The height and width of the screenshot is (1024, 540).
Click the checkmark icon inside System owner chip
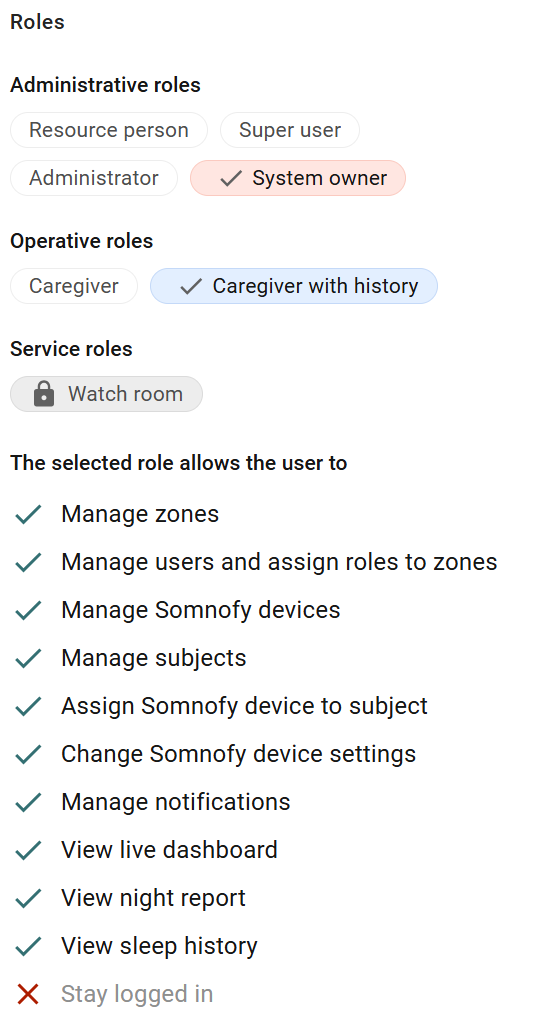coord(230,178)
